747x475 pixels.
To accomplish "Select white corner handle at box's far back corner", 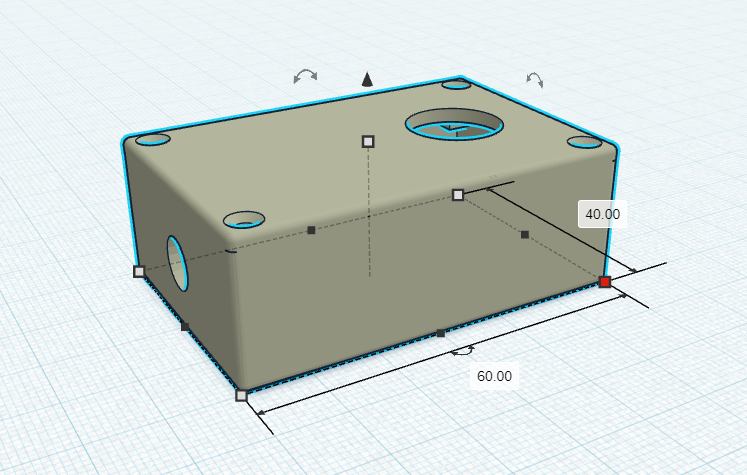I will [x=458, y=195].
